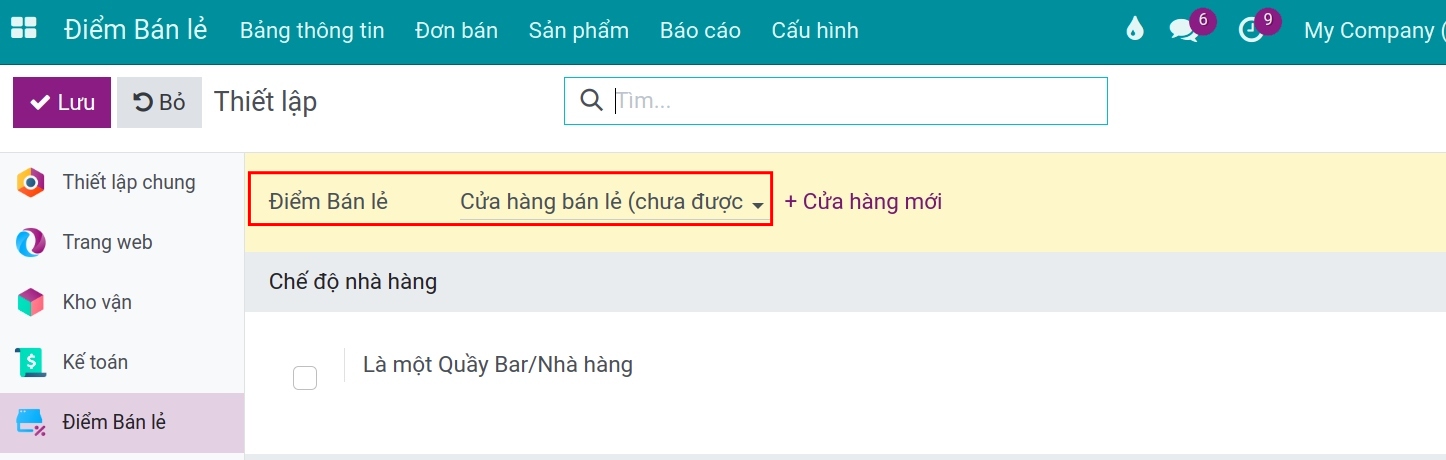Click the Kho vận cube icon
This screenshot has width=1446, height=460.
coord(31,302)
